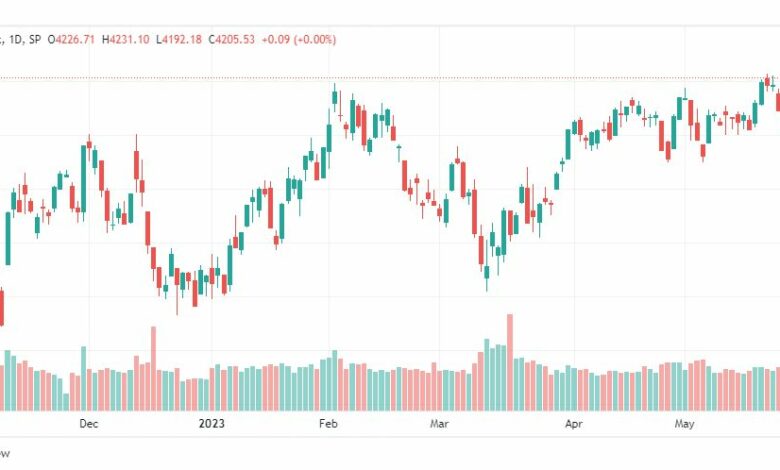
Task: Click the 2023 label on time axis
Action: pos(211,424)
